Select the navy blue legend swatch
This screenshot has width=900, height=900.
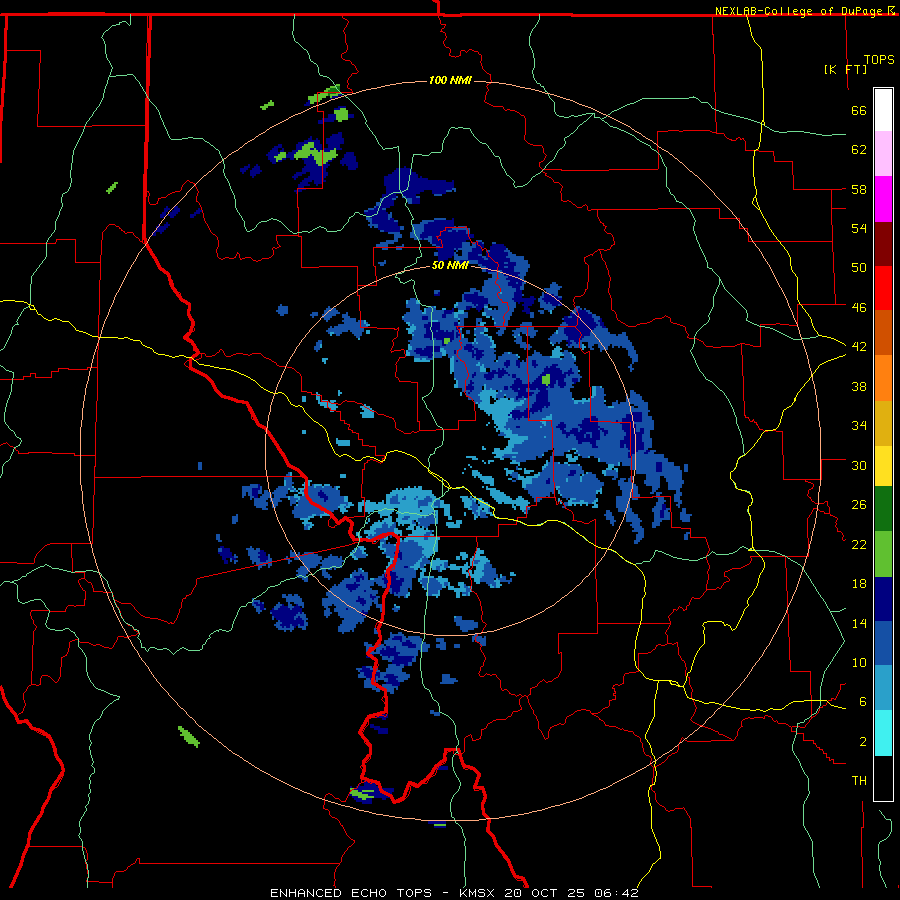click(x=883, y=599)
